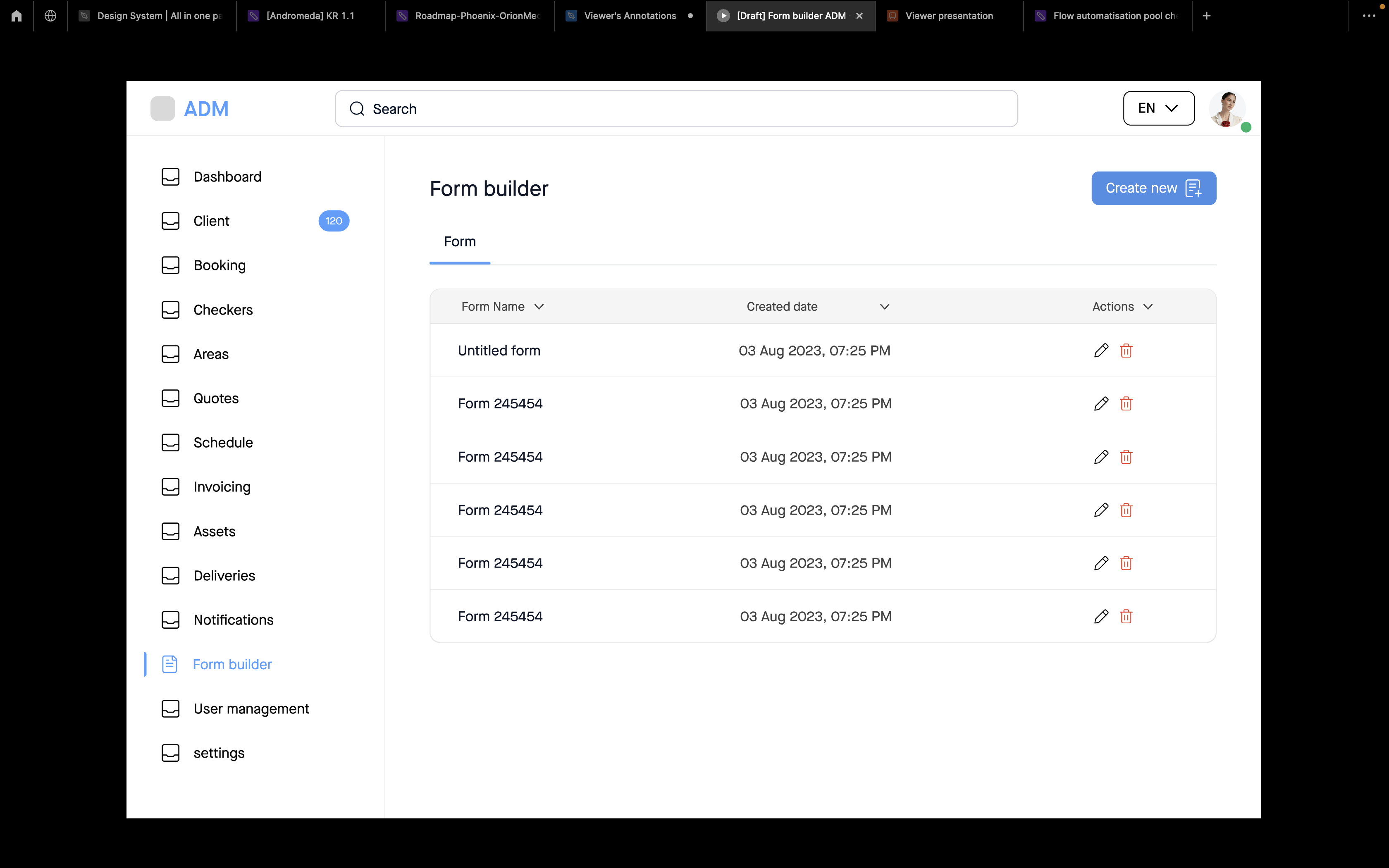Click the ADM logo square
Viewport: 1389px width, 868px height.
point(162,108)
